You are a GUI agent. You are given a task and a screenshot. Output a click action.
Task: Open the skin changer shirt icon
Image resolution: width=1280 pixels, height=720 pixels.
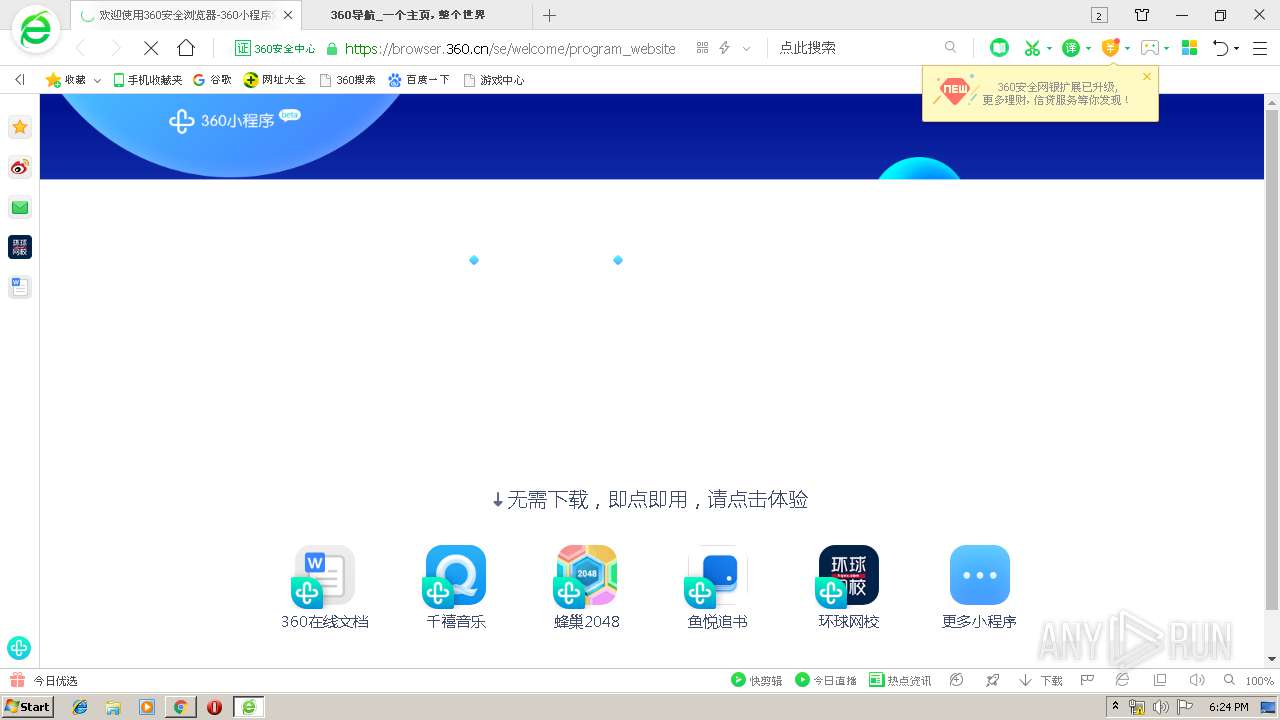(x=1142, y=15)
